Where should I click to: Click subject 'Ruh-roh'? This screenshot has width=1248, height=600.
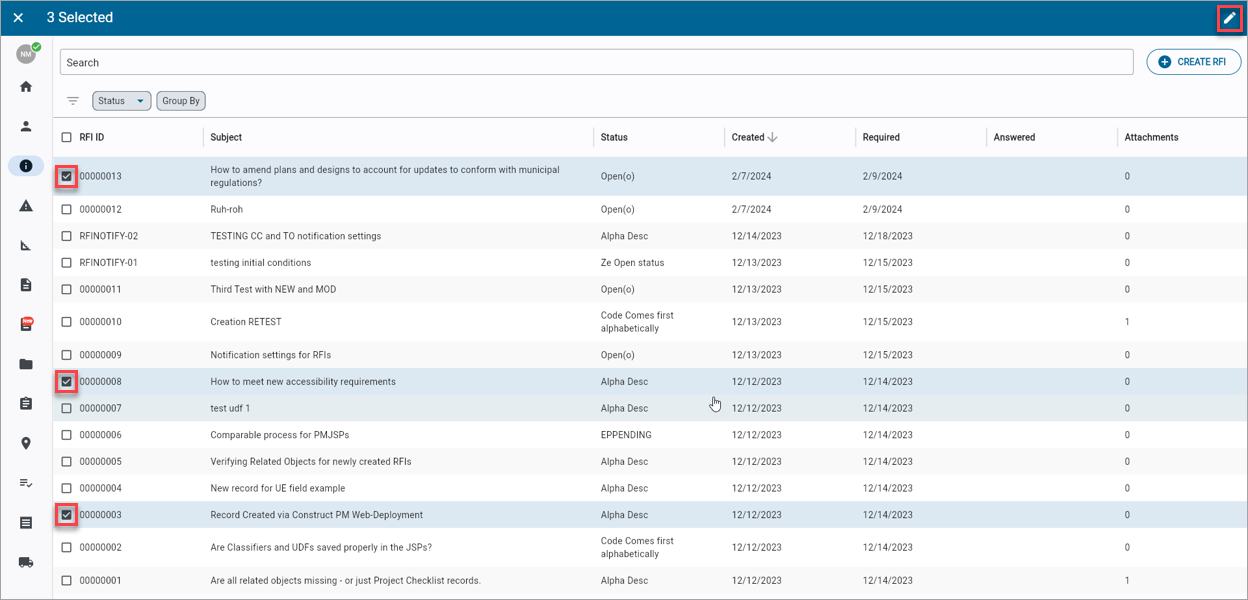(x=227, y=210)
